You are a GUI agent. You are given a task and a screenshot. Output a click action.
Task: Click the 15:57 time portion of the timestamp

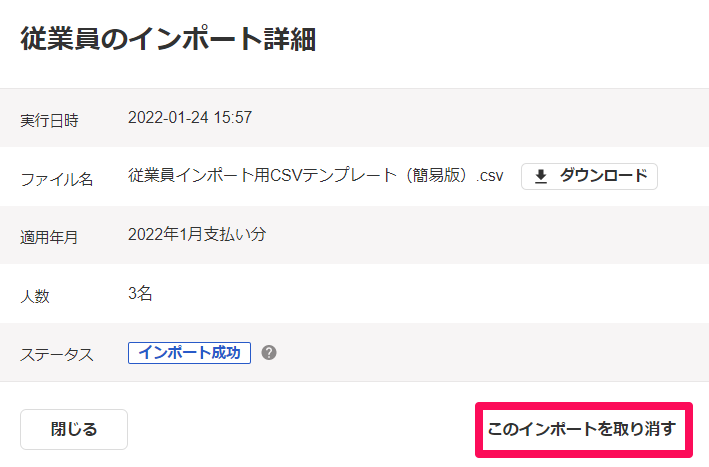pyautogui.click(x=232, y=118)
